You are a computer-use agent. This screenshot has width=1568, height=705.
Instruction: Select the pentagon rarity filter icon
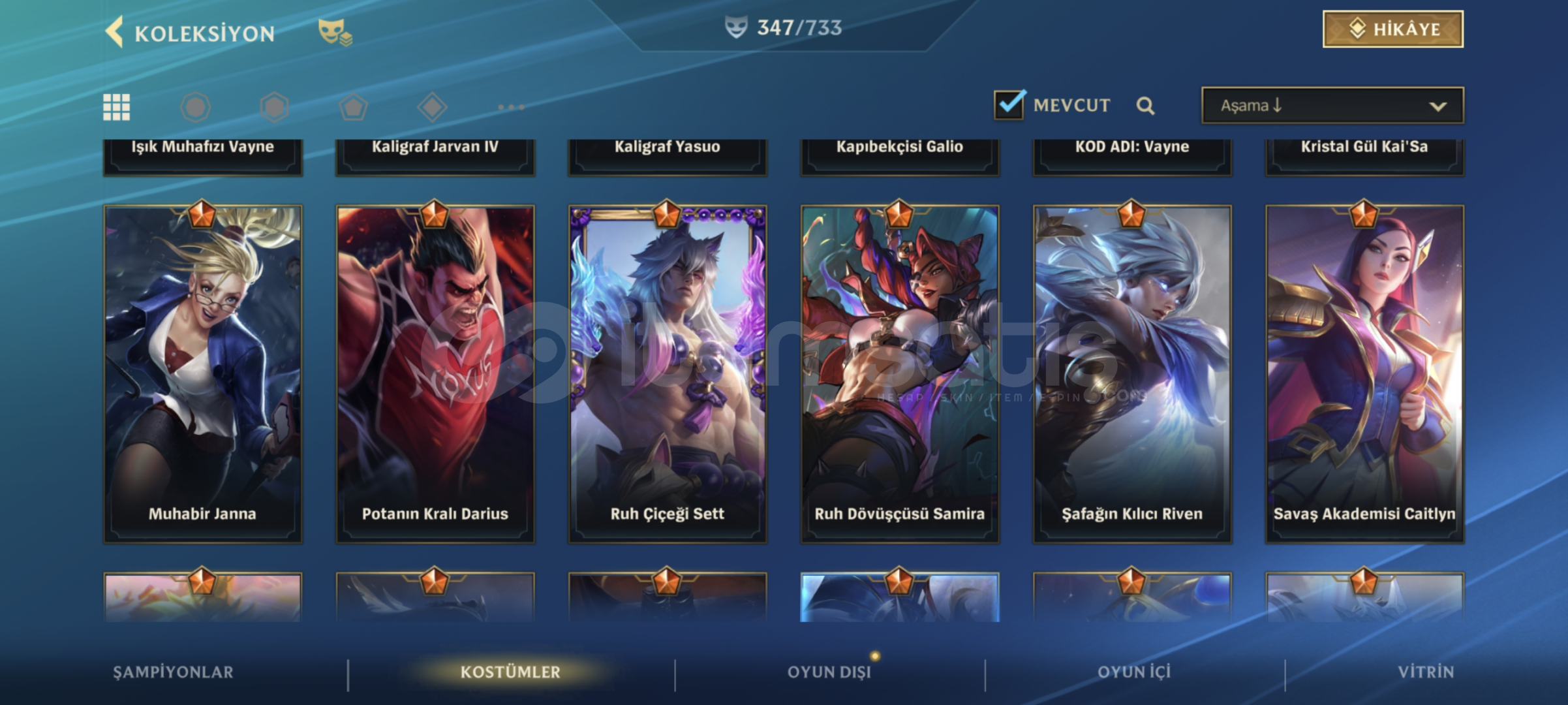click(353, 107)
